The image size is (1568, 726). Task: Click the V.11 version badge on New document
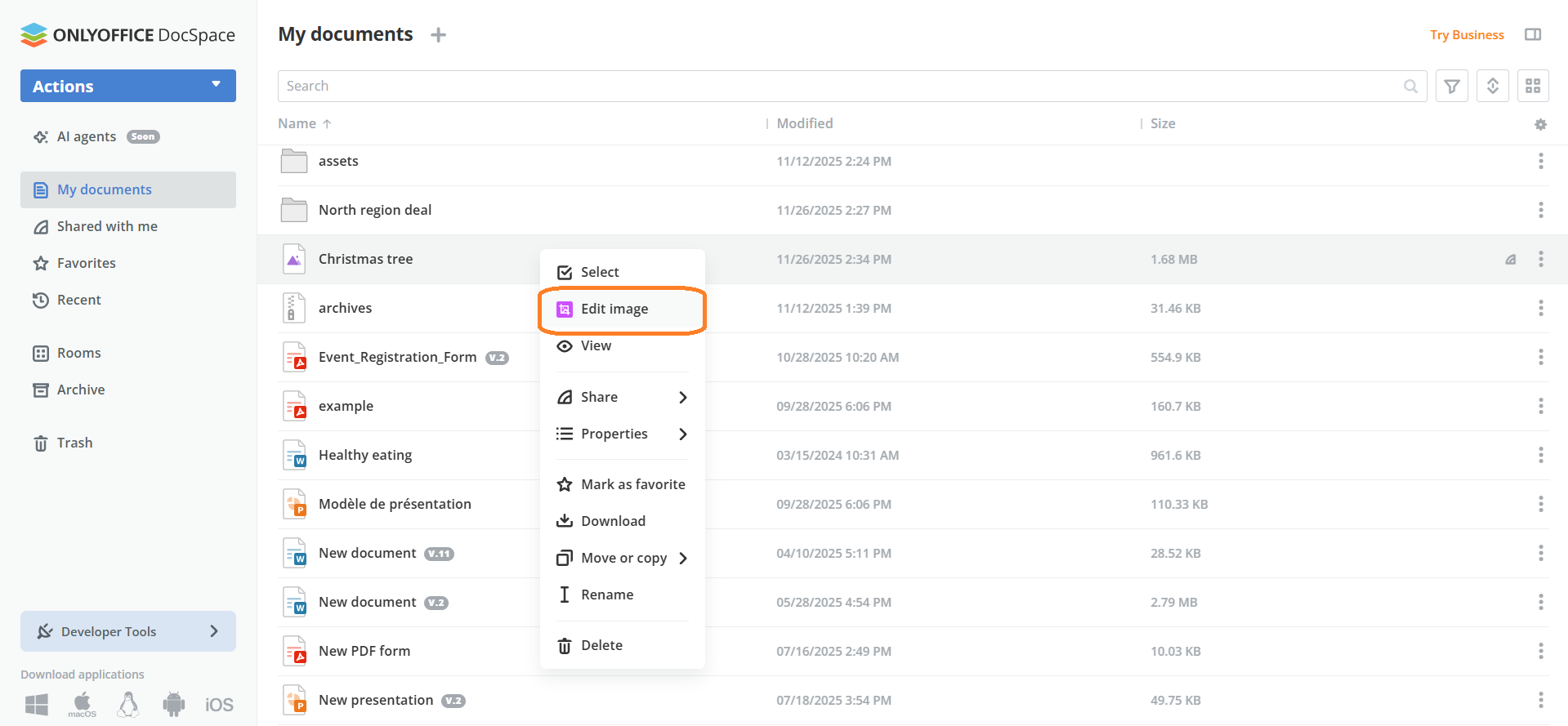(x=440, y=554)
